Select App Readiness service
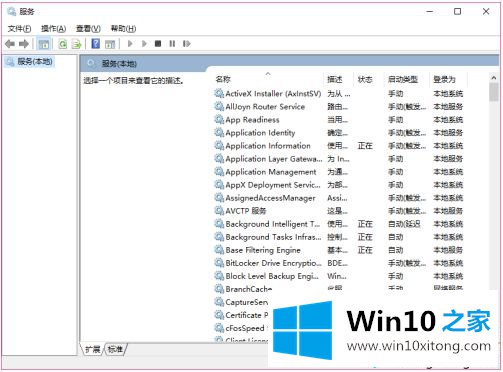Screen dimensions: 503x372 339,120
